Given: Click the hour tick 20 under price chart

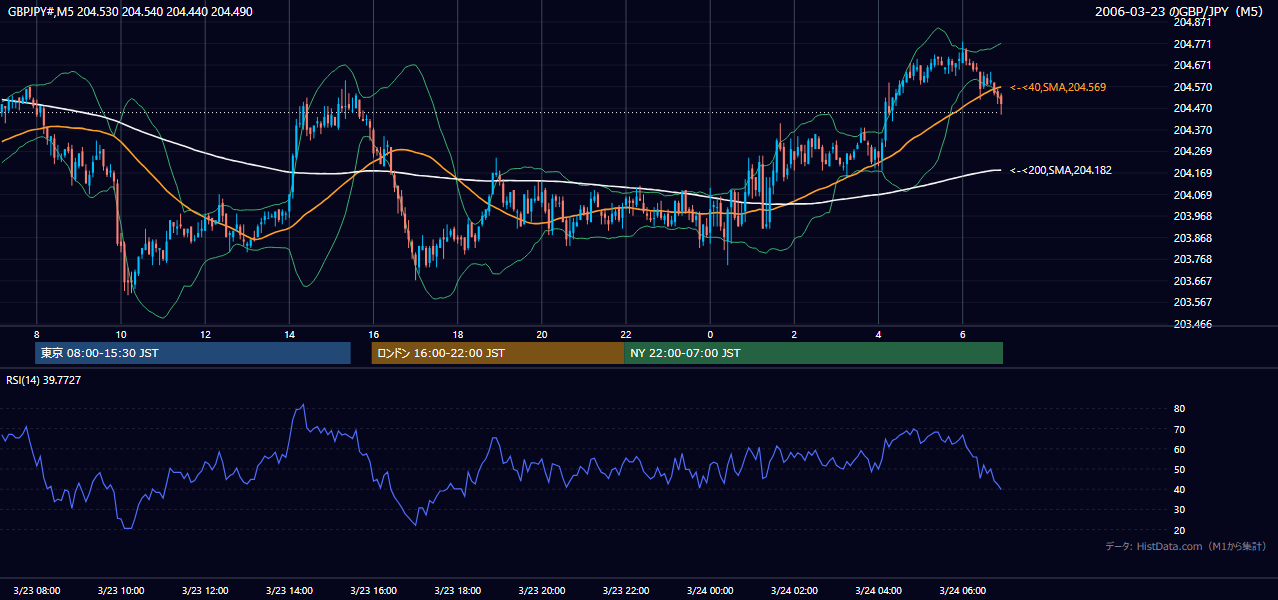Looking at the screenshot, I should pyautogui.click(x=541, y=334).
